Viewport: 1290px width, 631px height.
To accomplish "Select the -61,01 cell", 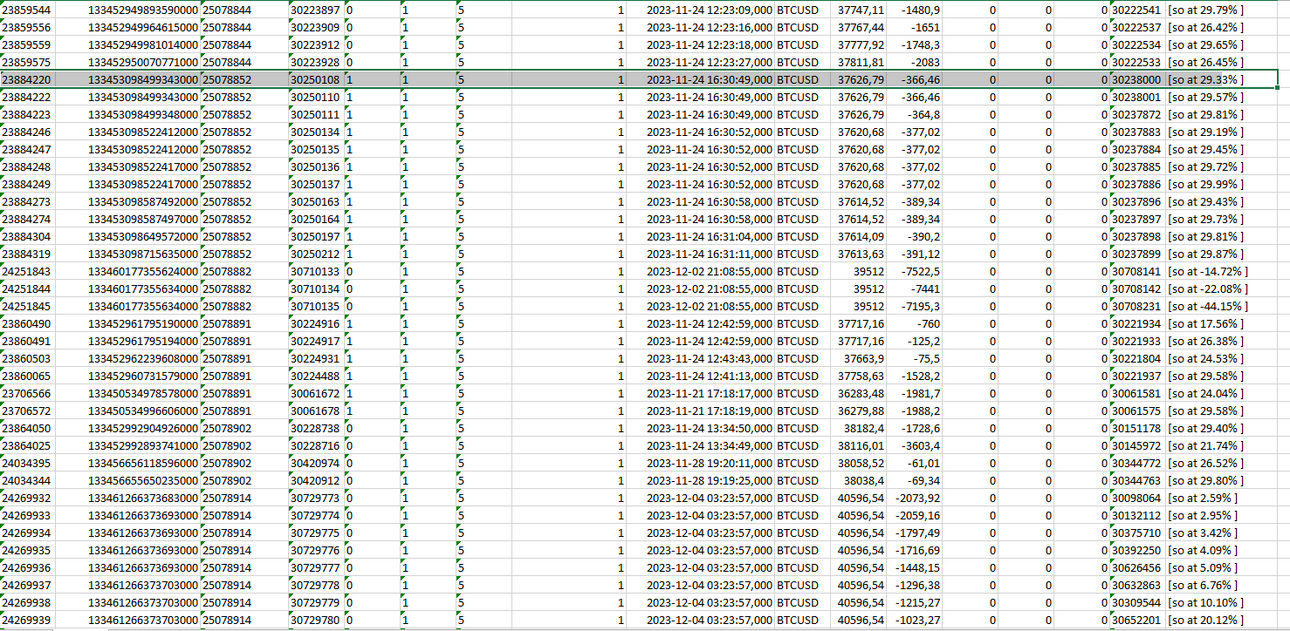I will (914, 463).
